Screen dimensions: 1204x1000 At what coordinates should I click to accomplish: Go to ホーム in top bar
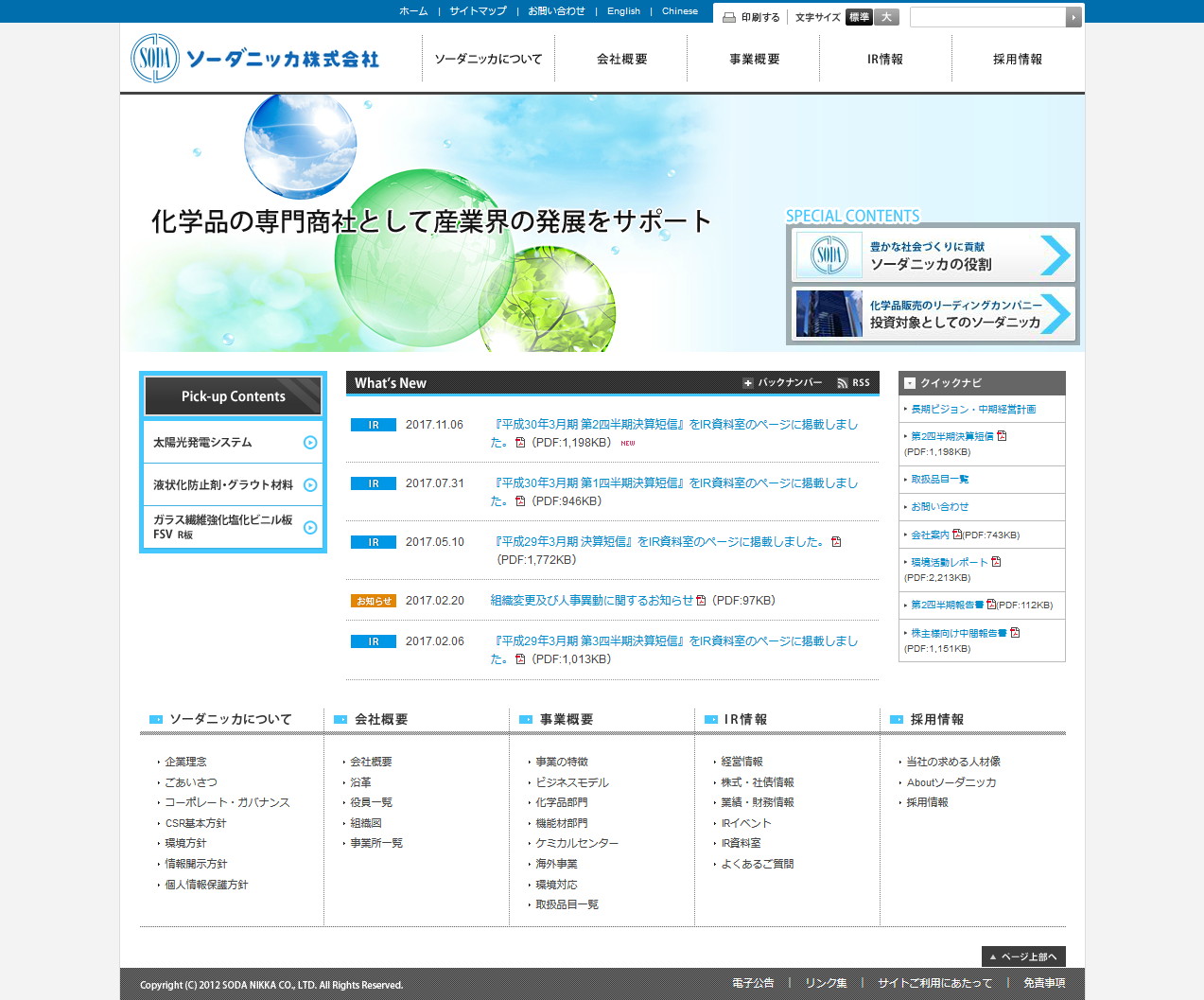pyautogui.click(x=413, y=11)
